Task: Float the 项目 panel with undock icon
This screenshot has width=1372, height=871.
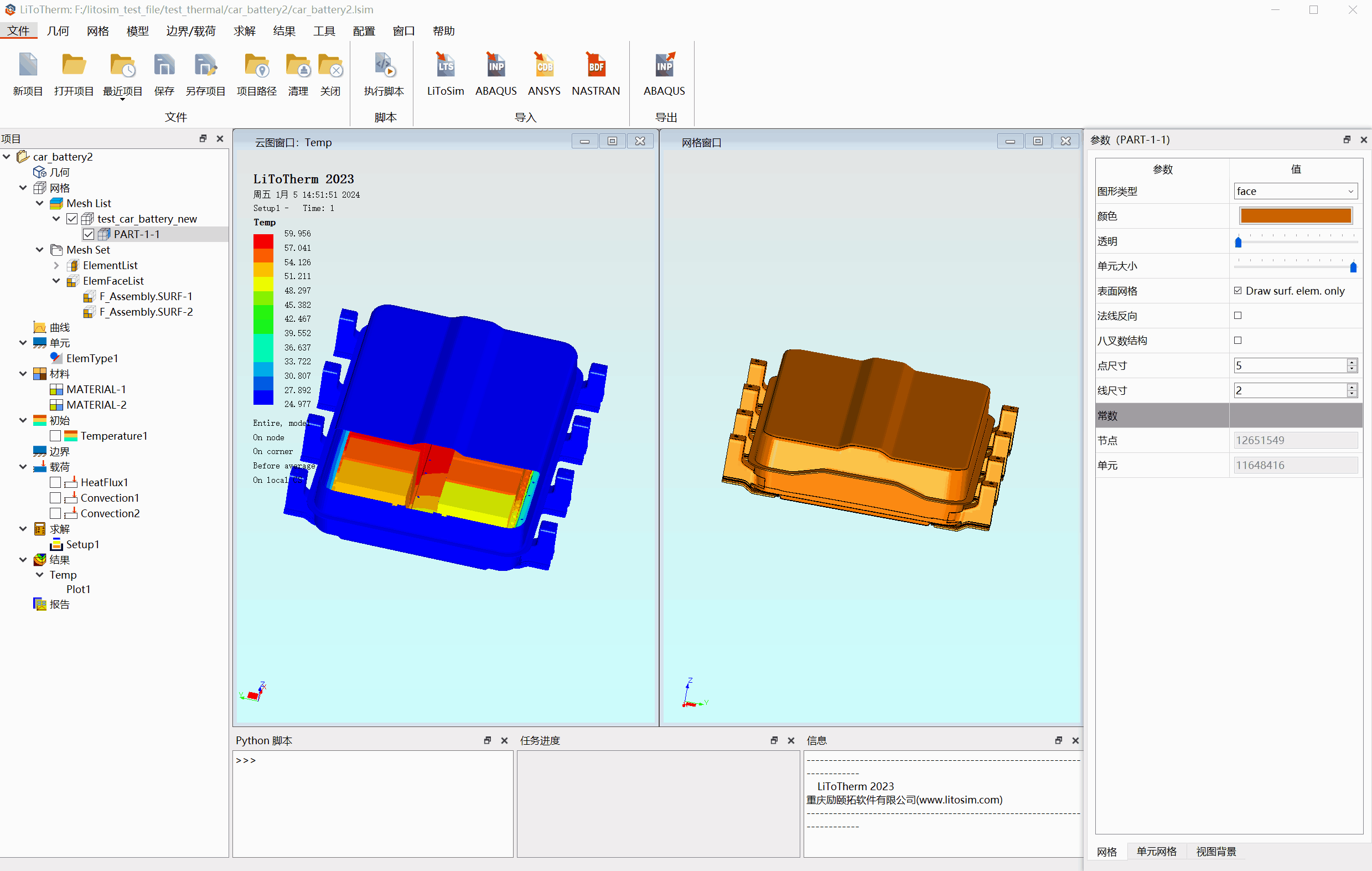Action: pos(203,138)
